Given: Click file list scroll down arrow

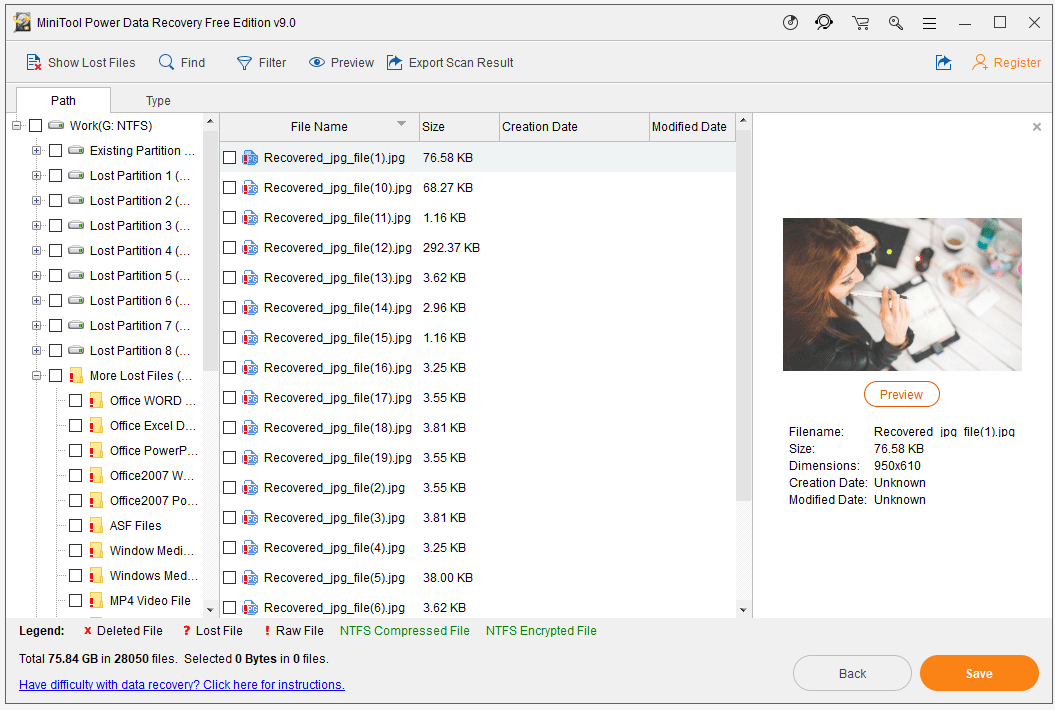Looking at the screenshot, I should (x=743, y=610).
